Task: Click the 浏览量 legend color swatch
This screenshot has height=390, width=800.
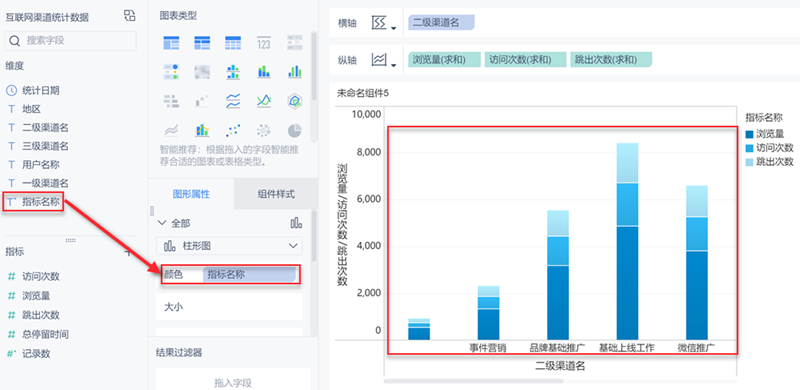Action: point(749,134)
